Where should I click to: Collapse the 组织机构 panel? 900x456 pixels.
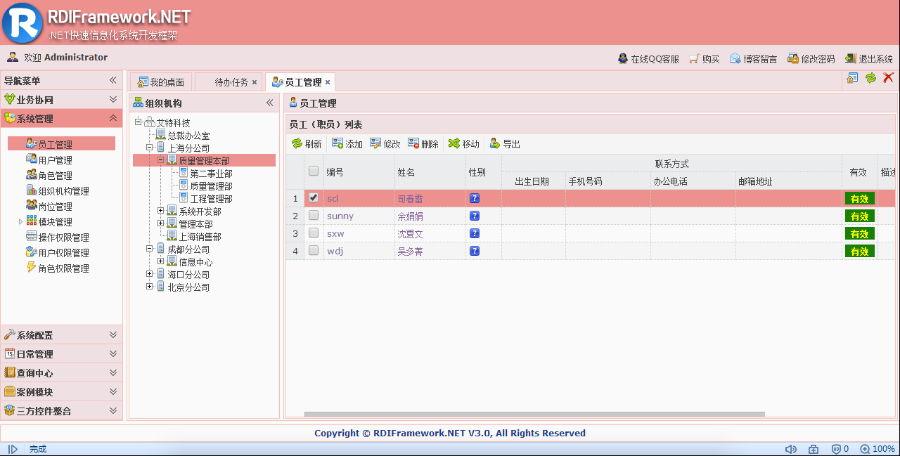point(270,103)
